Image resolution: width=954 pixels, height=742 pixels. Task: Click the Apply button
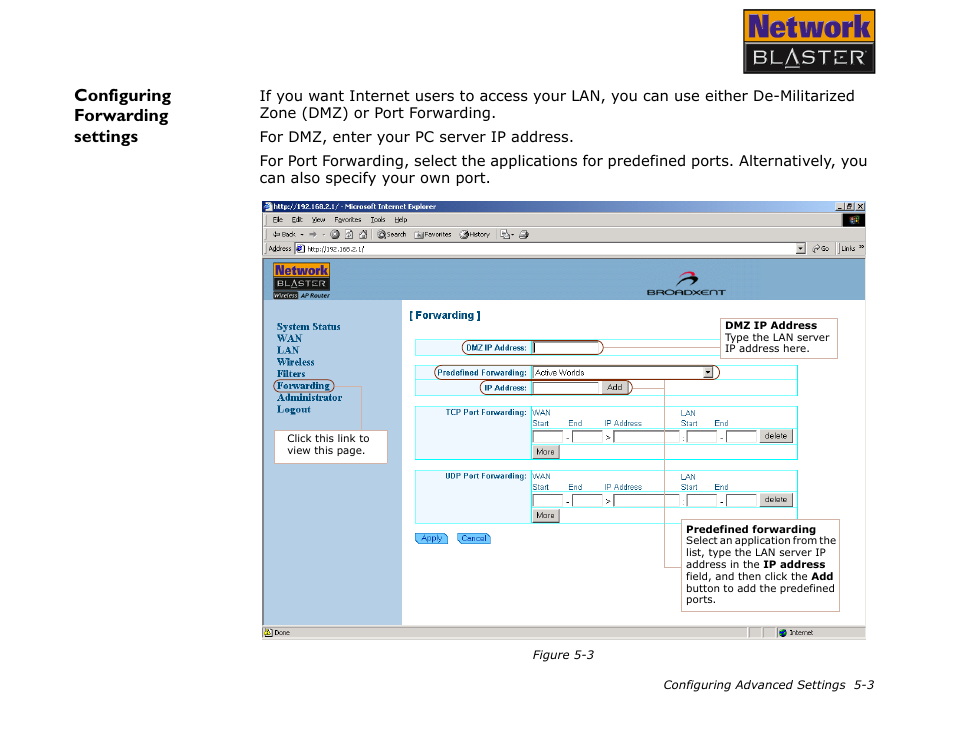pos(431,538)
